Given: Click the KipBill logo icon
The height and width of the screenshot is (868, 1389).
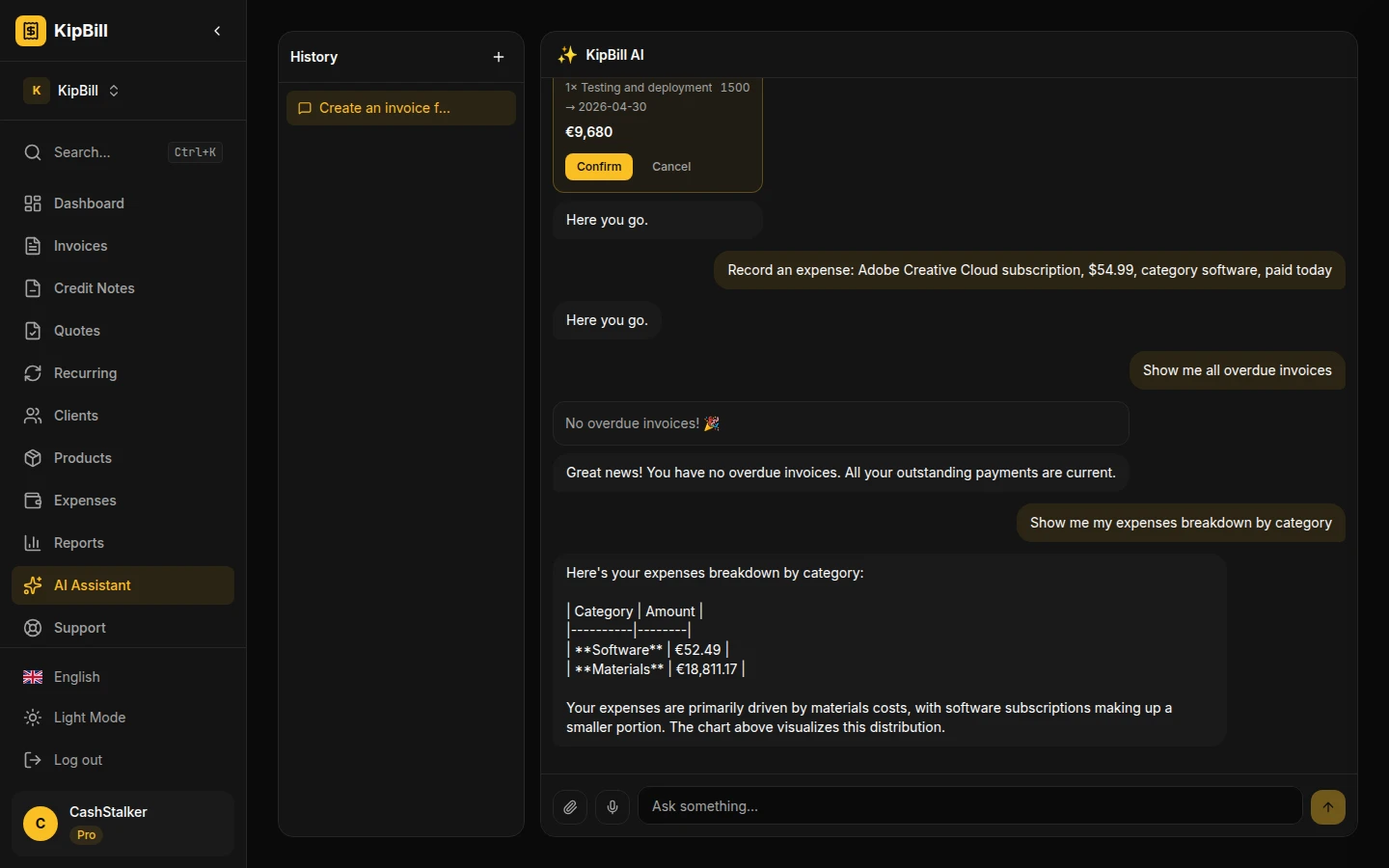Looking at the screenshot, I should pos(31,31).
